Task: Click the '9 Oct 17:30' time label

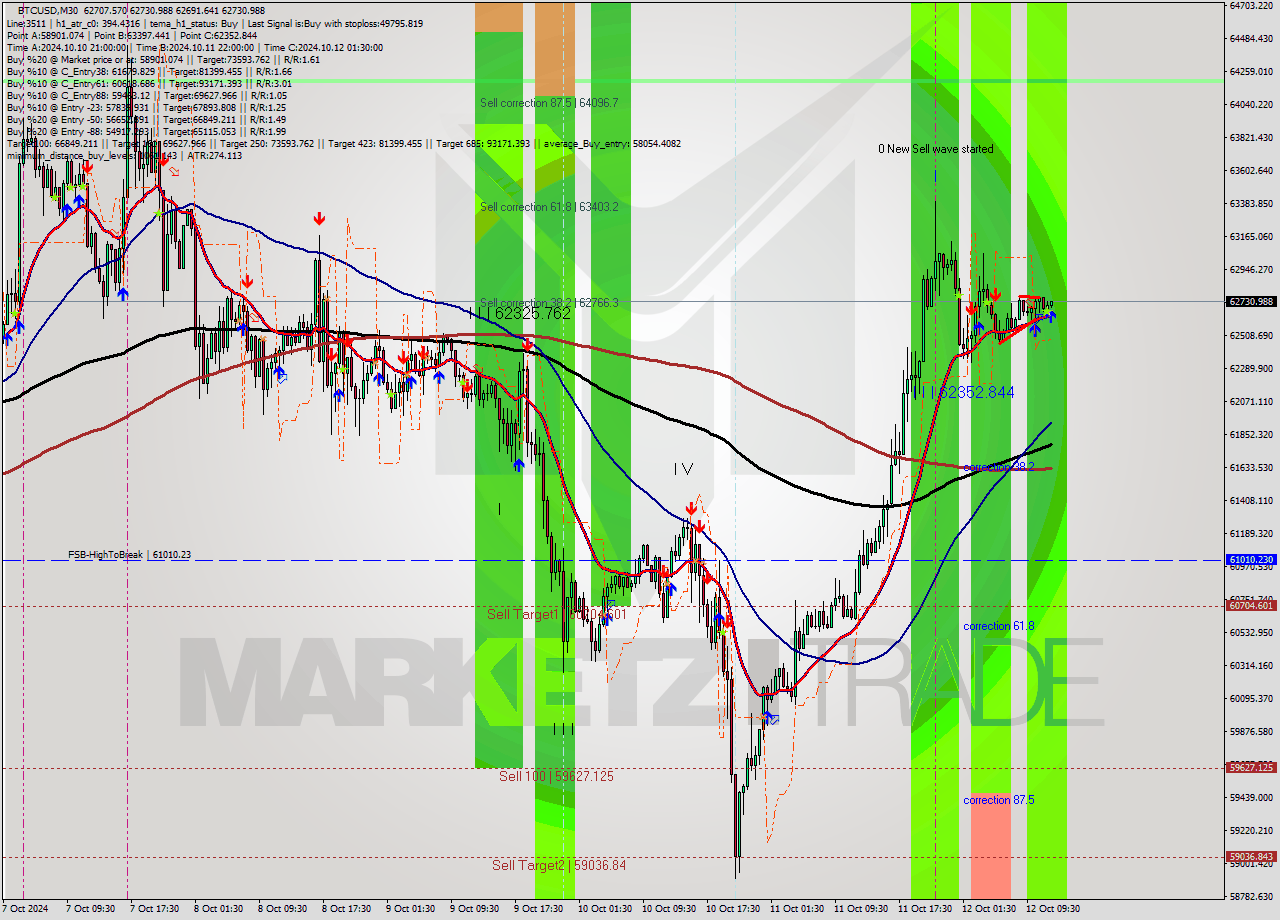Action: click(x=538, y=909)
